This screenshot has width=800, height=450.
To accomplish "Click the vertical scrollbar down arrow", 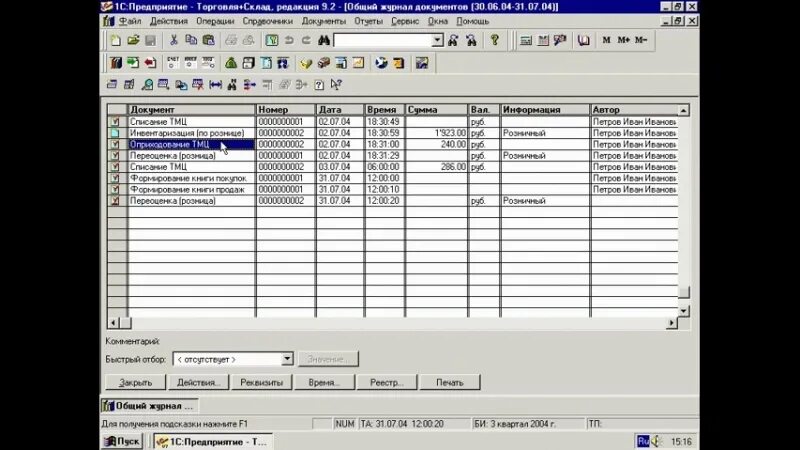I will pos(684,311).
